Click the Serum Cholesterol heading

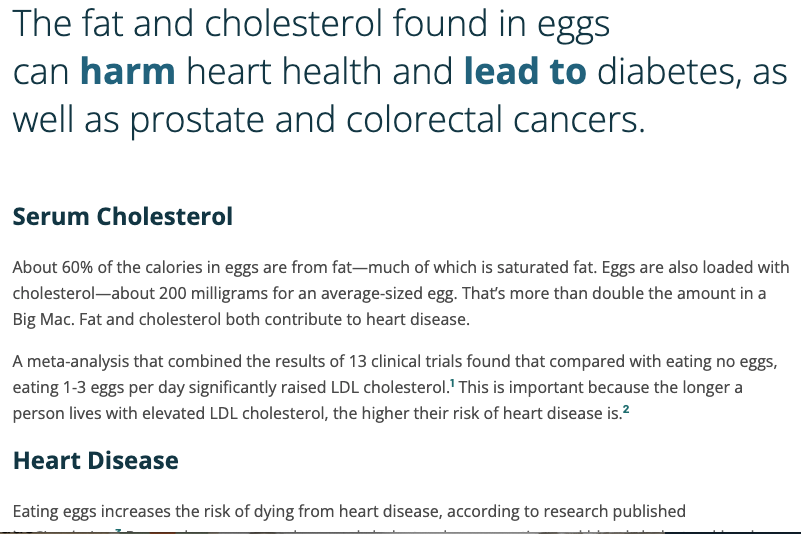click(x=122, y=216)
